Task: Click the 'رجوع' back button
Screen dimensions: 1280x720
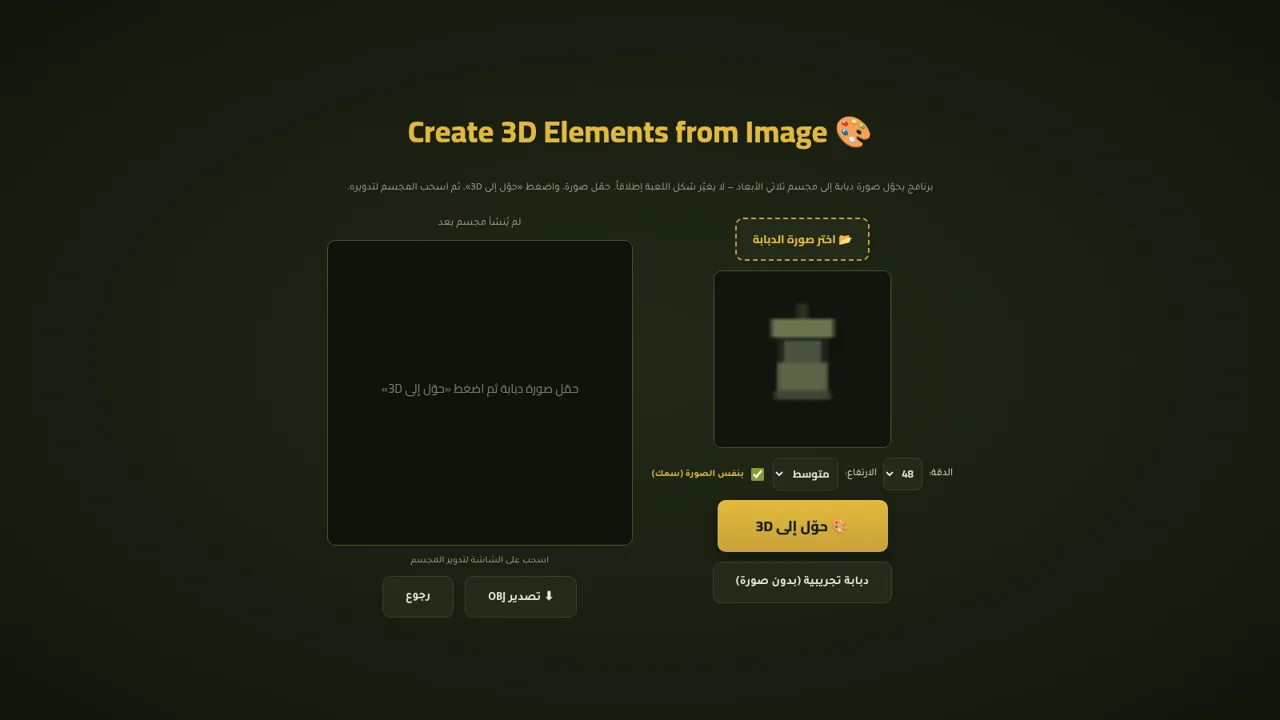Action: click(418, 597)
